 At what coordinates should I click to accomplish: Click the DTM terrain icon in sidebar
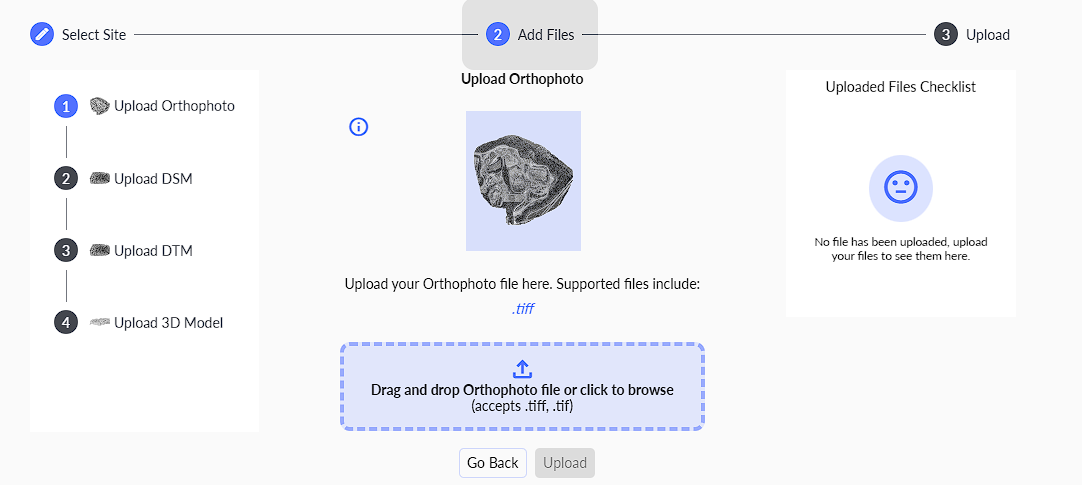(99, 250)
